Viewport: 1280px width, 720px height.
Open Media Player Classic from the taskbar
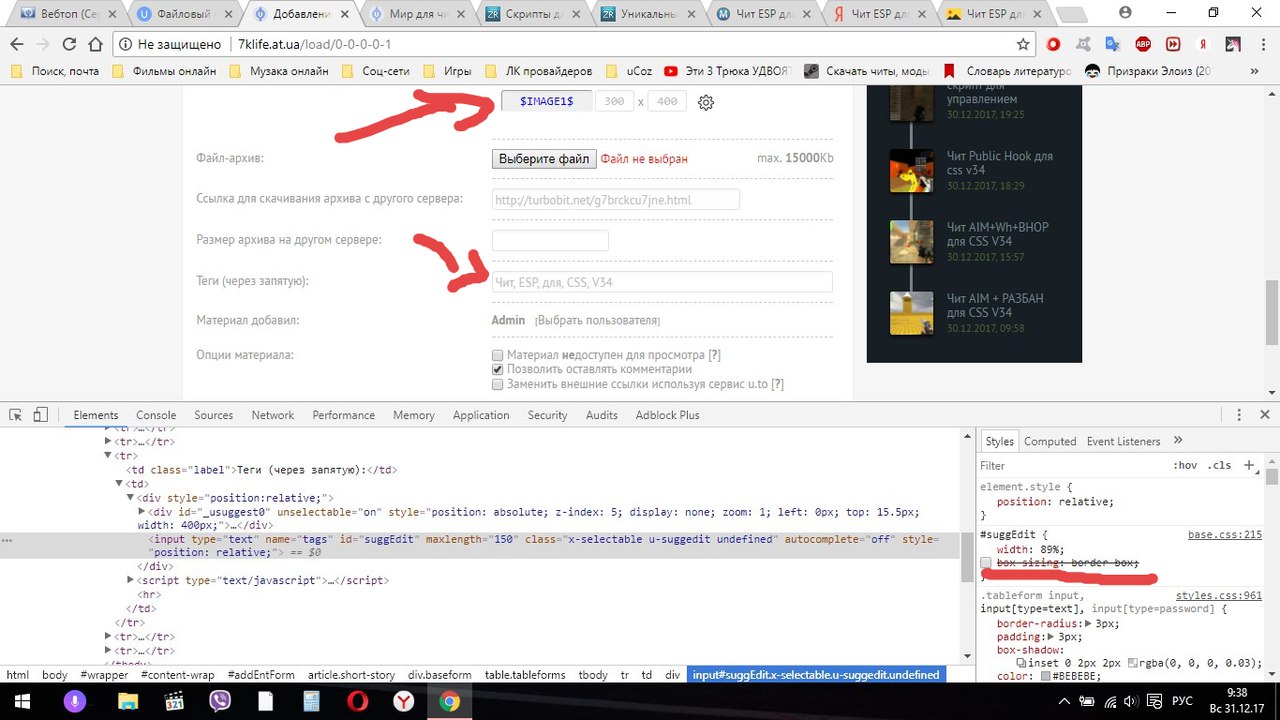pos(174,702)
